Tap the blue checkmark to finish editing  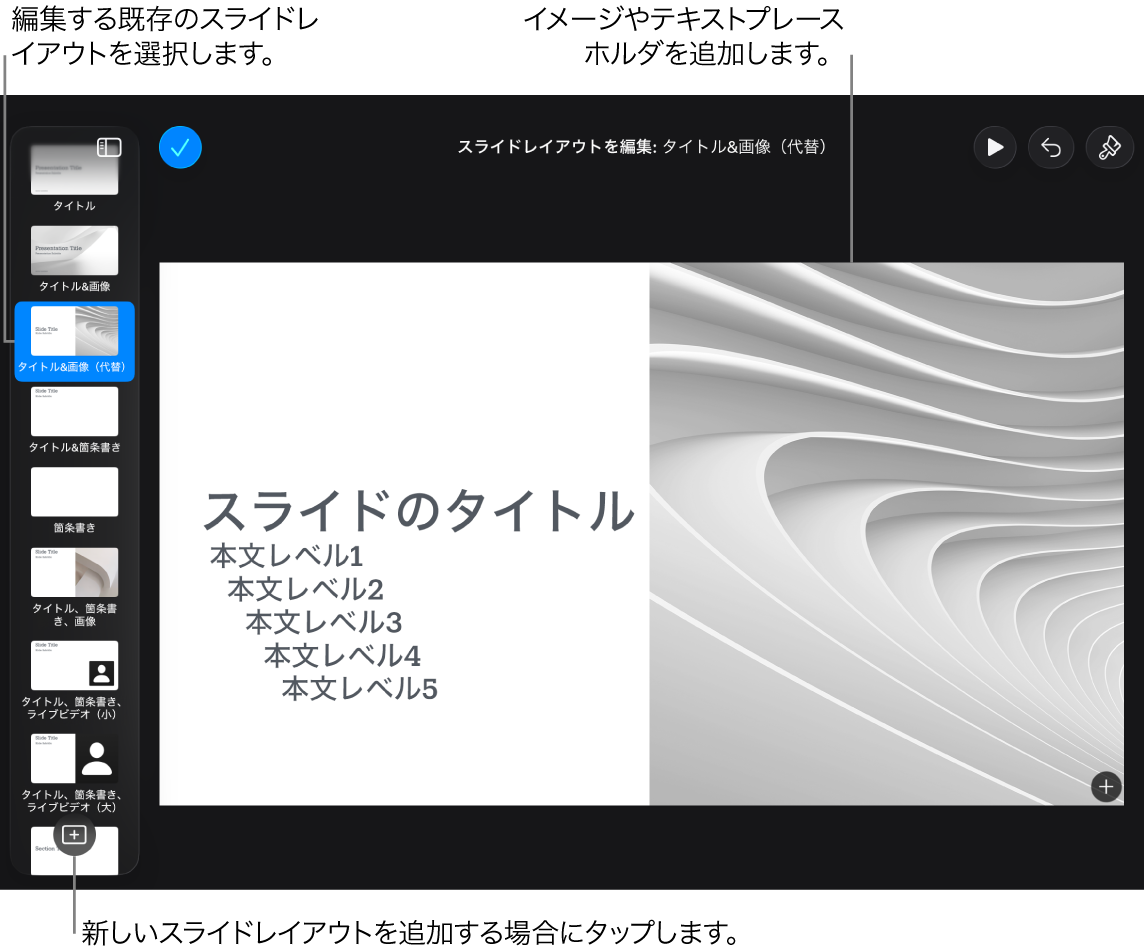[180, 147]
